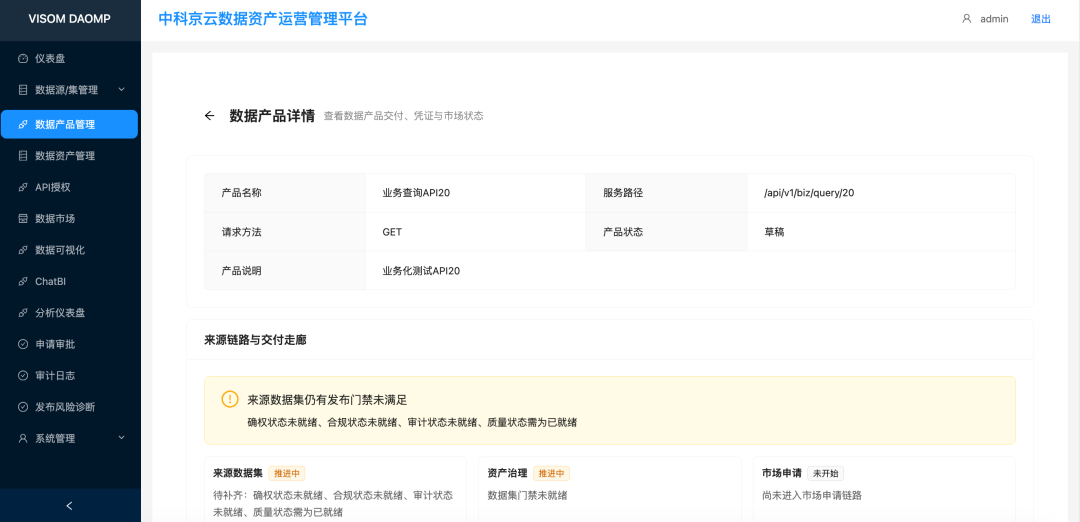Click the 推进中 tag beside 资产治理
The image size is (1080, 522).
pos(551,473)
